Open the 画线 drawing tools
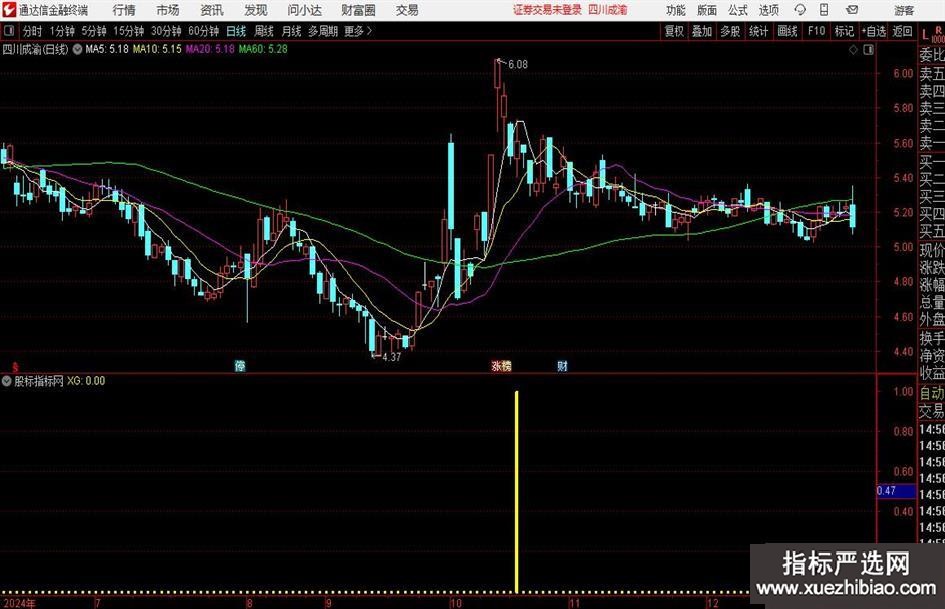This screenshot has width=945, height=609. tap(787, 31)
